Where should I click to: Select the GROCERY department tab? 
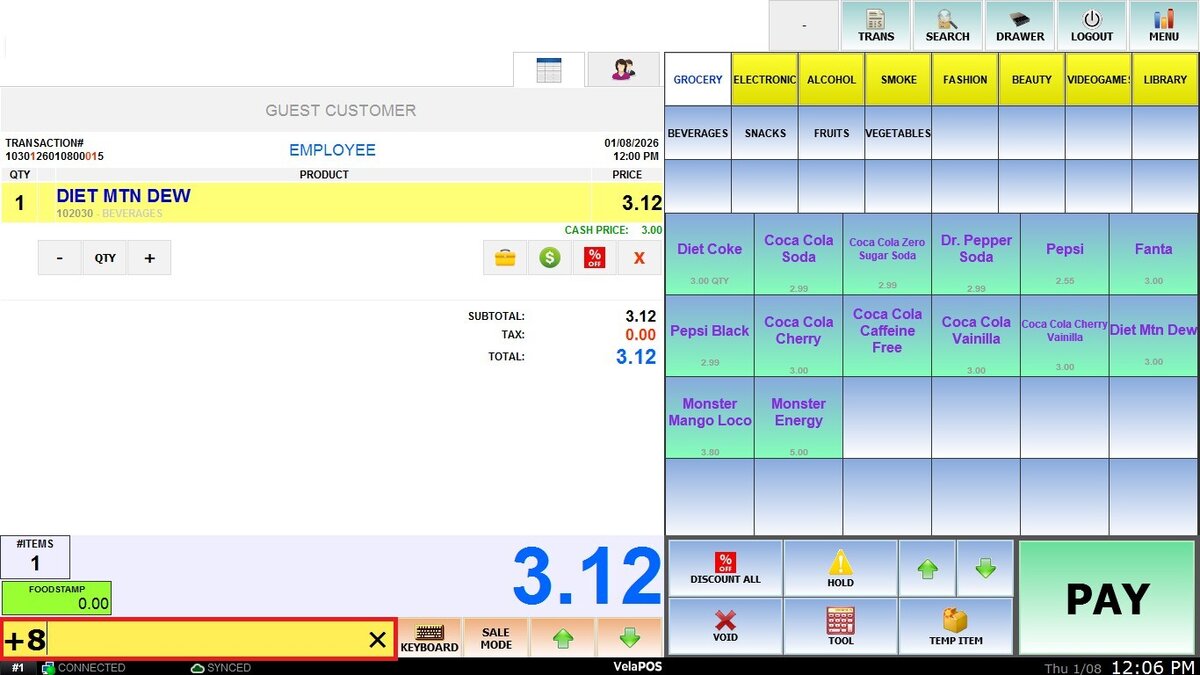pos(697,79)
